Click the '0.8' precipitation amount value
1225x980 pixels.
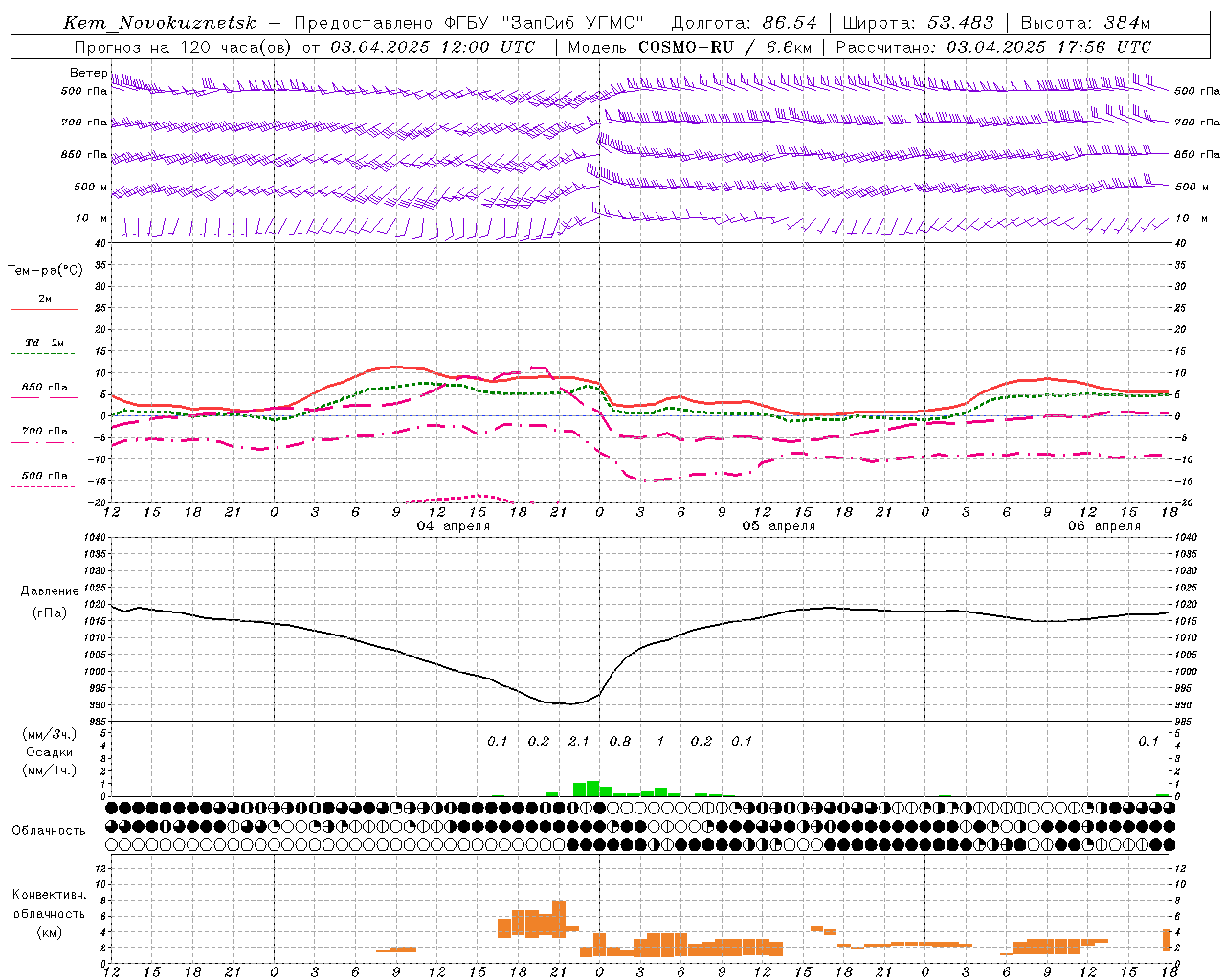click(x=619, y=741)
